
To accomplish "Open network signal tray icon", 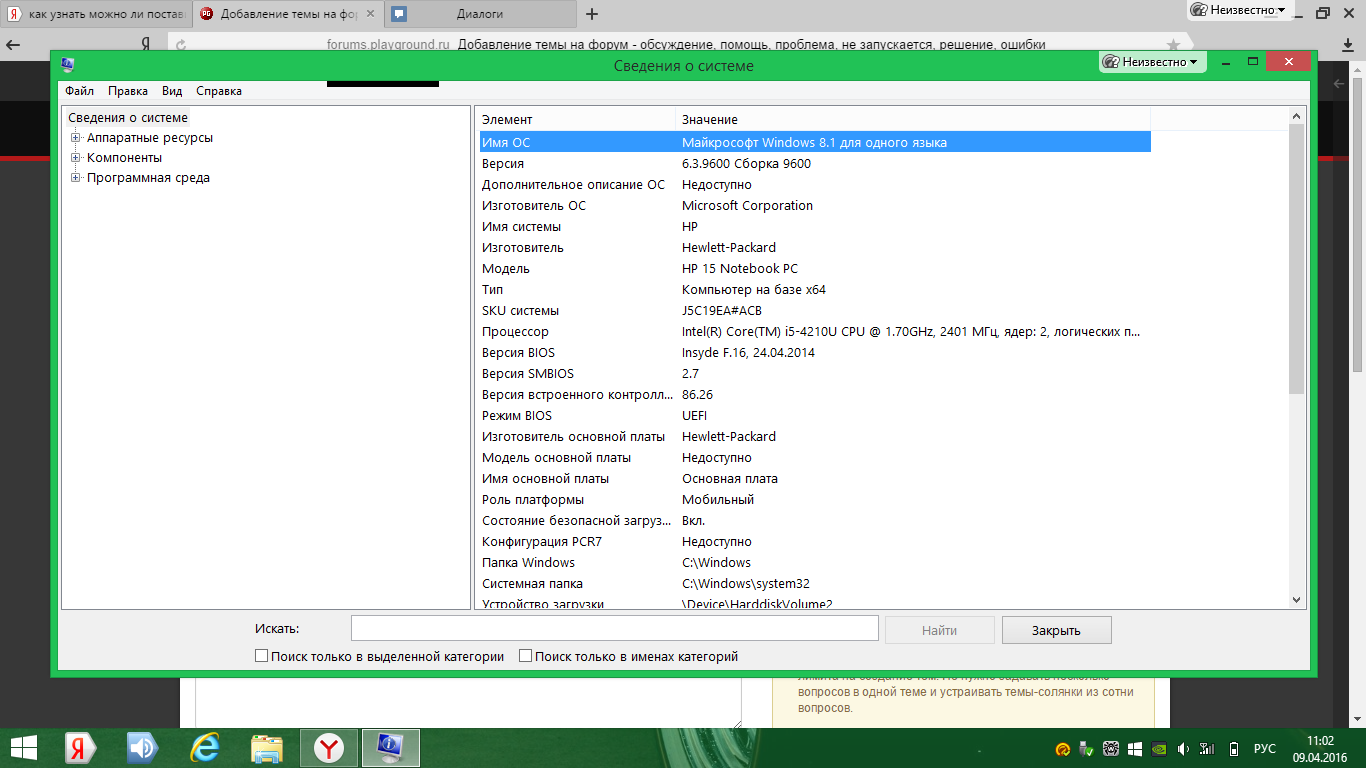I will click(x=1208, y=749).
